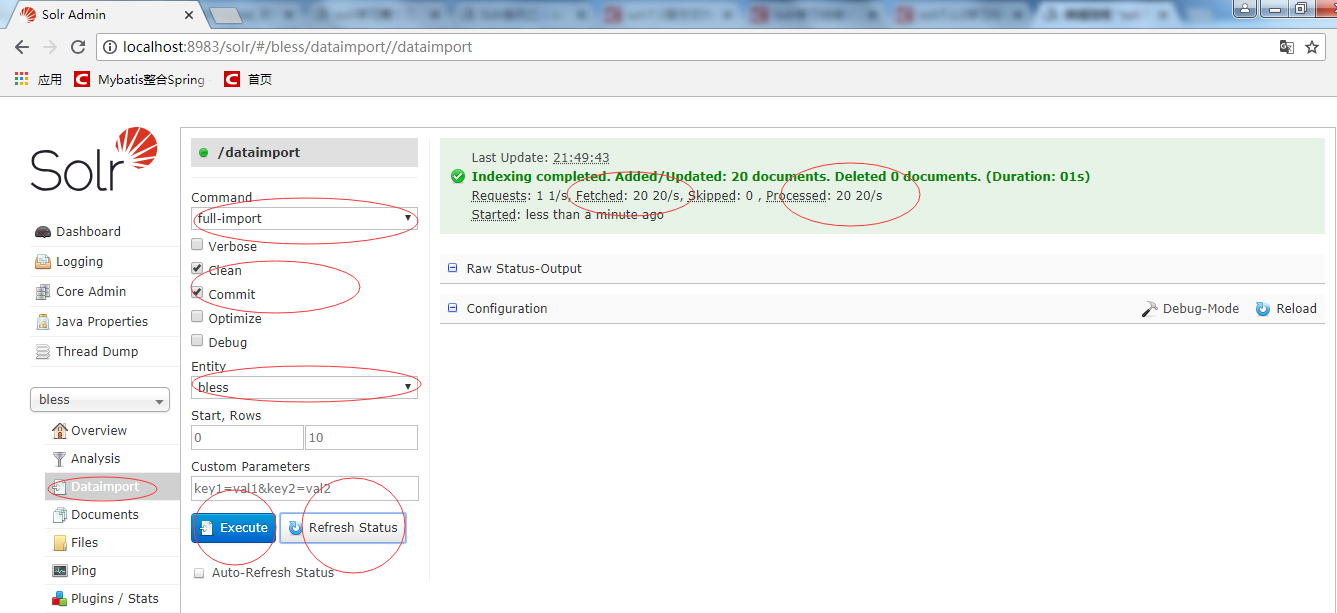Uncheck the Commit option
The width and height of the screenshot is (1337, 613).
(197, 293)
